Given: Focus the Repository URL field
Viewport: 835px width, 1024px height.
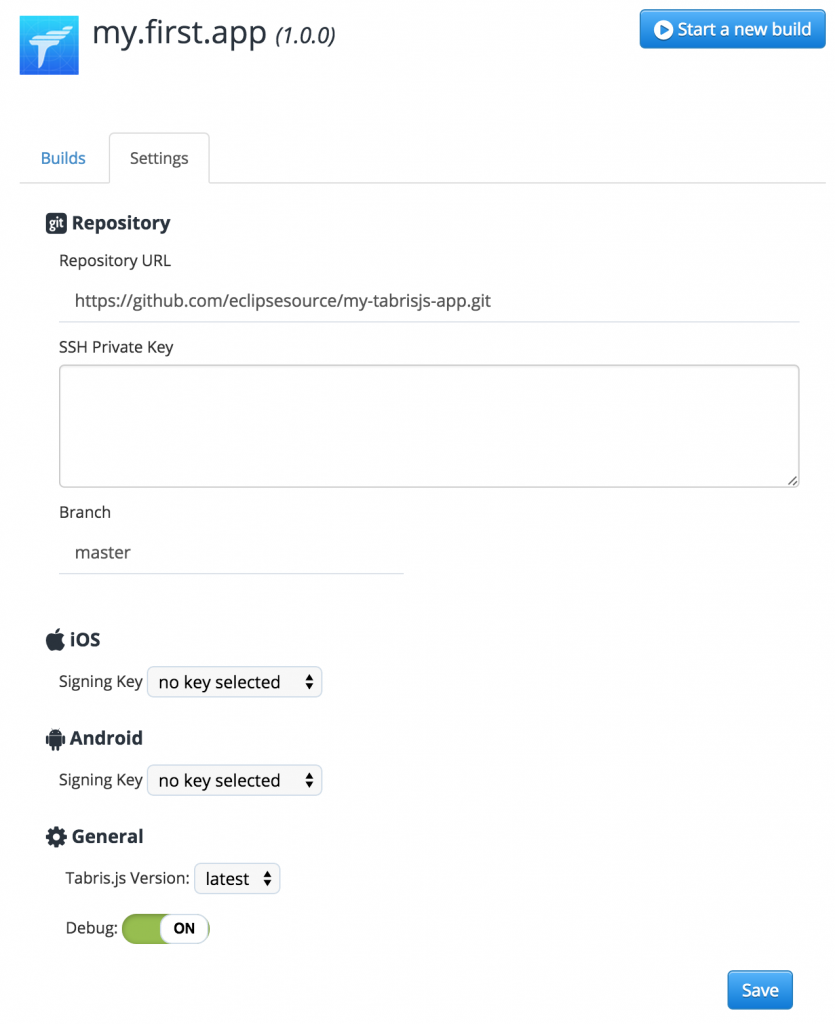Looking at the screenshot, I should click(429, 300).
